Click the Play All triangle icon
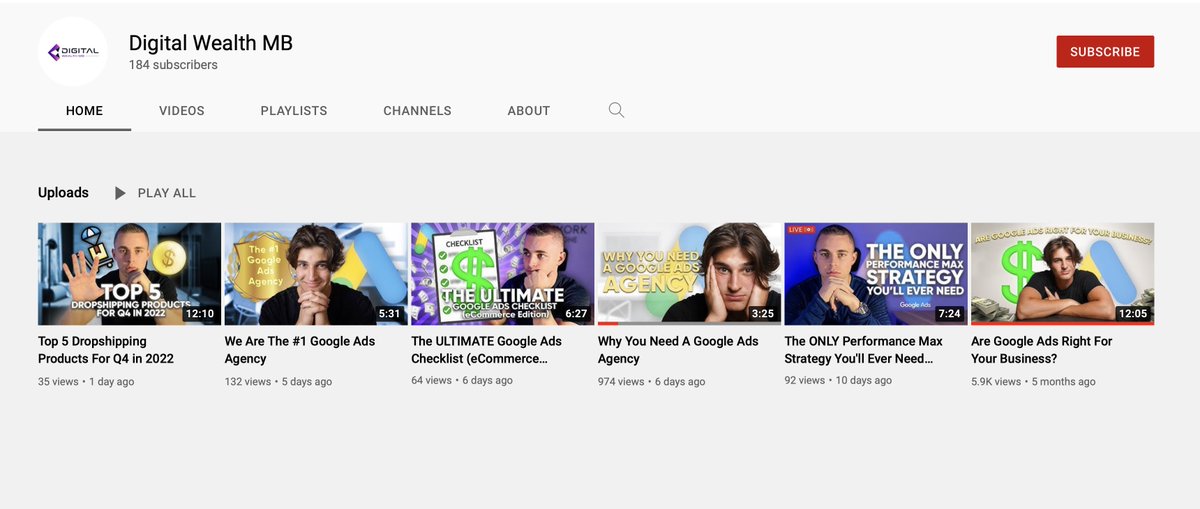The image size is (1200, 509). [x=120, y=193]
